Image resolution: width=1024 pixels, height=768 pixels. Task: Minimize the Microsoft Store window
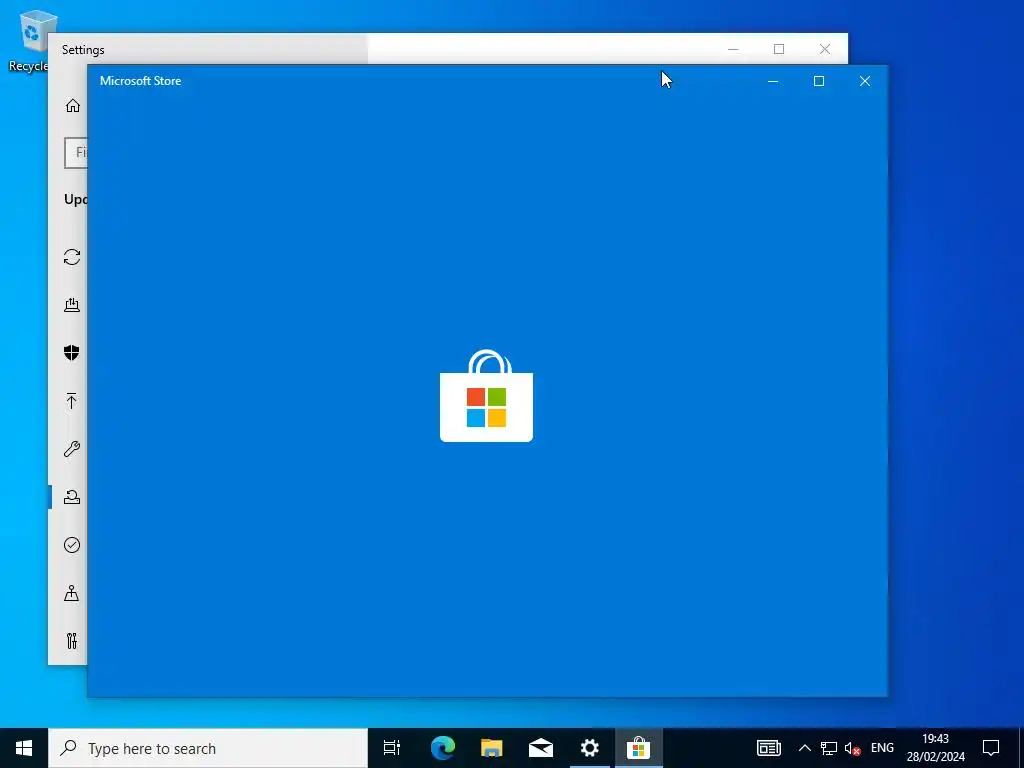[x=773, y=81]
